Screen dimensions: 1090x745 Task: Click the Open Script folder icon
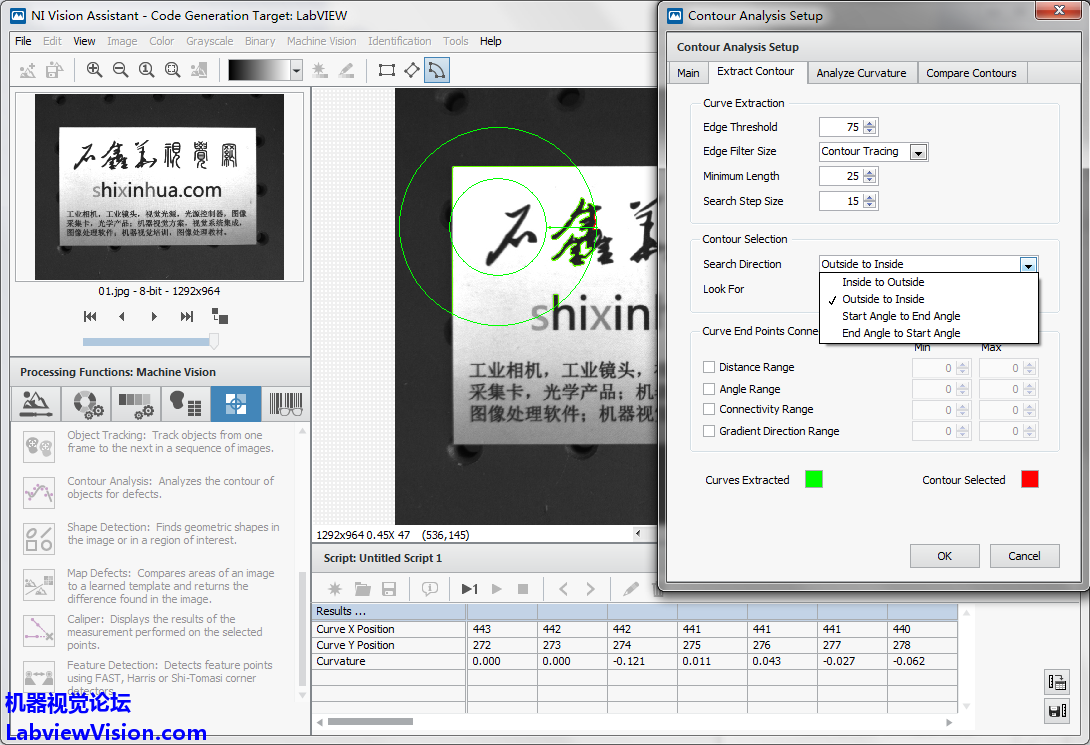coord(362,589)
